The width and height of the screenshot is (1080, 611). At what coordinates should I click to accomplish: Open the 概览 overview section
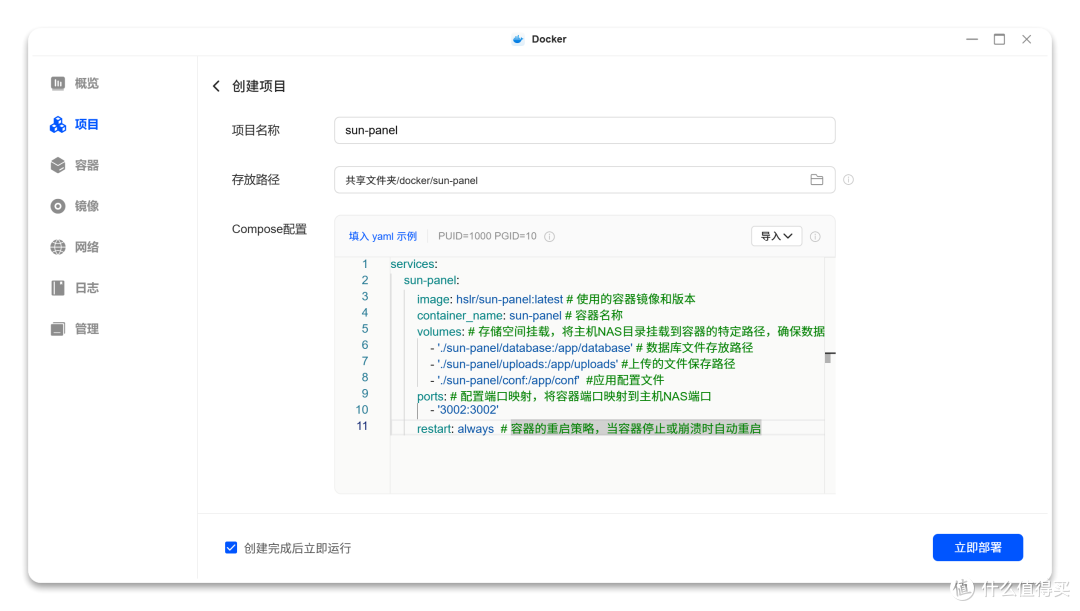click(74, 83)
